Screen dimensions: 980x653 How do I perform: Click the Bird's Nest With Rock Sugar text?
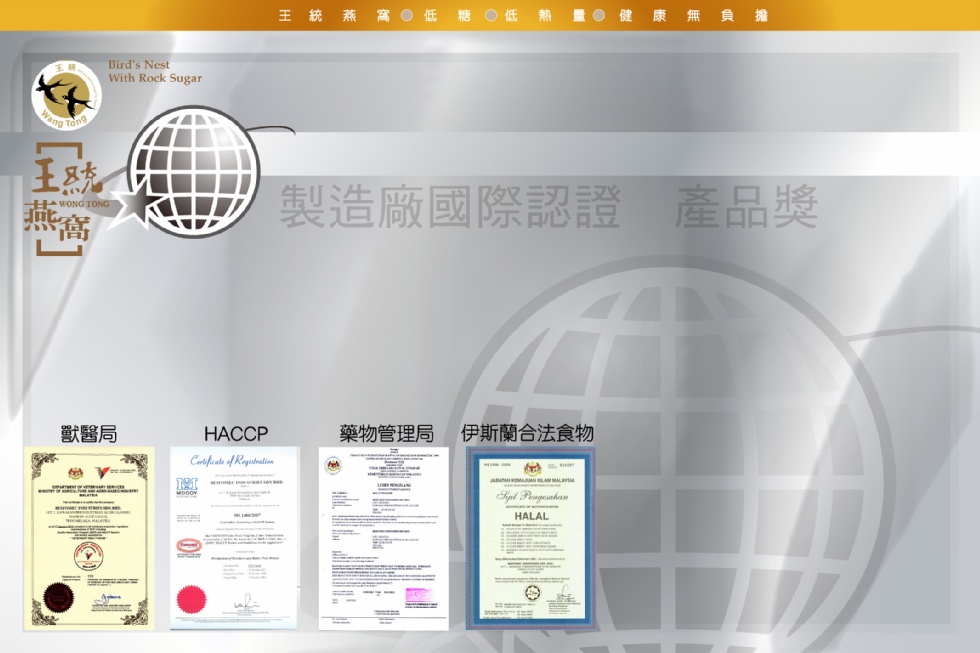(x=155, y=71)
